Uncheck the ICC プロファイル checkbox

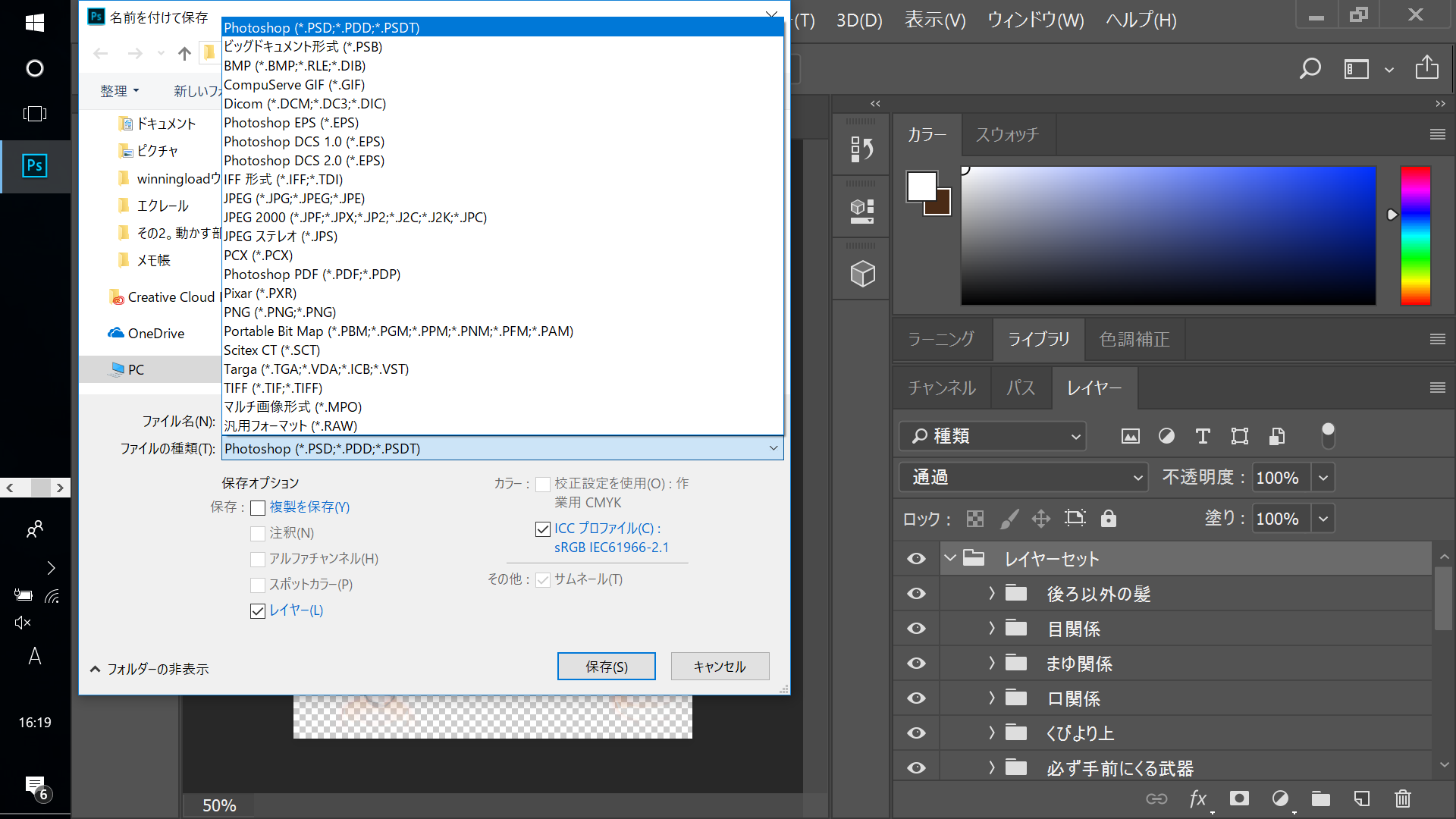[x=543, y=529]
